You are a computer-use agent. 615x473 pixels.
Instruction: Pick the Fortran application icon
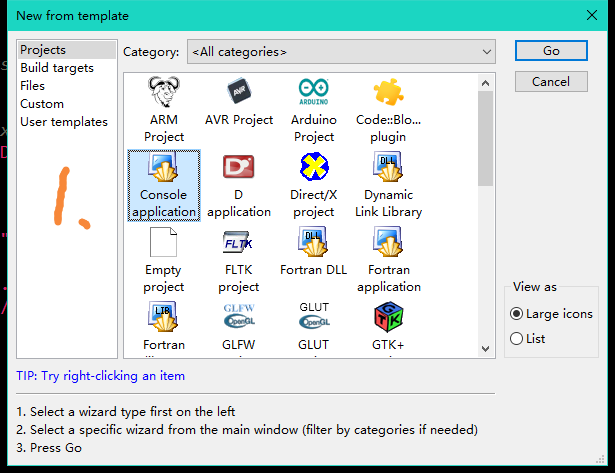388,242
